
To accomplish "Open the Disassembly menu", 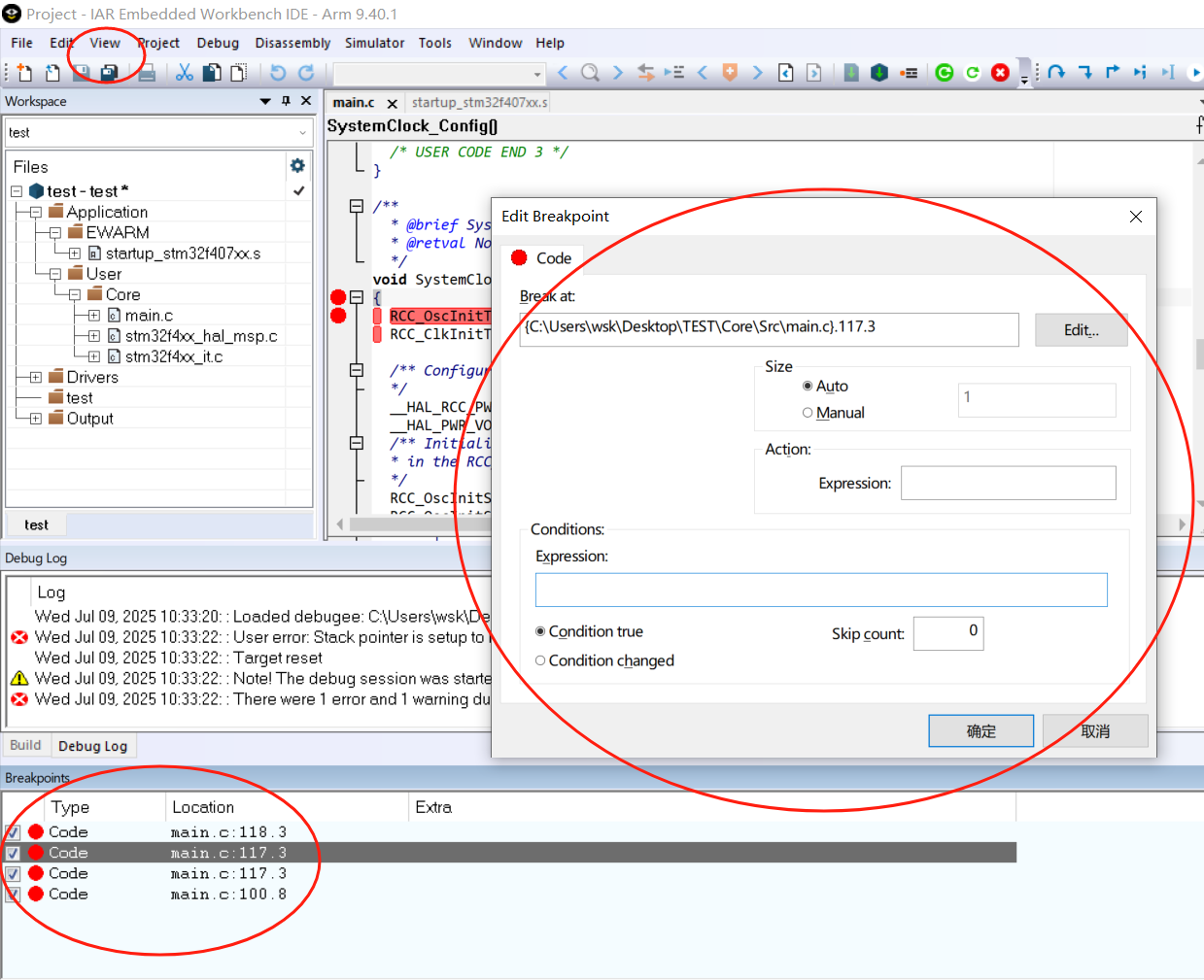I will point(292,43).
